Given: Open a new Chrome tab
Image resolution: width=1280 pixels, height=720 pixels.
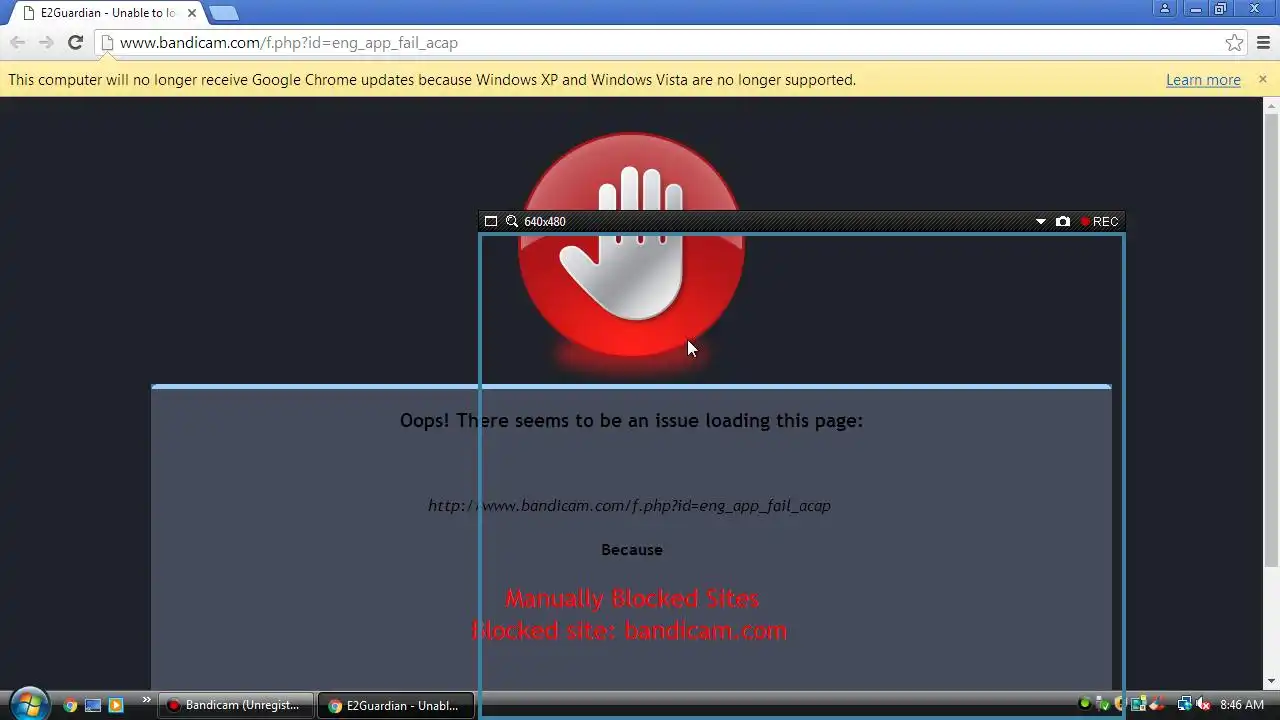Looking at the screenshot, I should point(224,13).
